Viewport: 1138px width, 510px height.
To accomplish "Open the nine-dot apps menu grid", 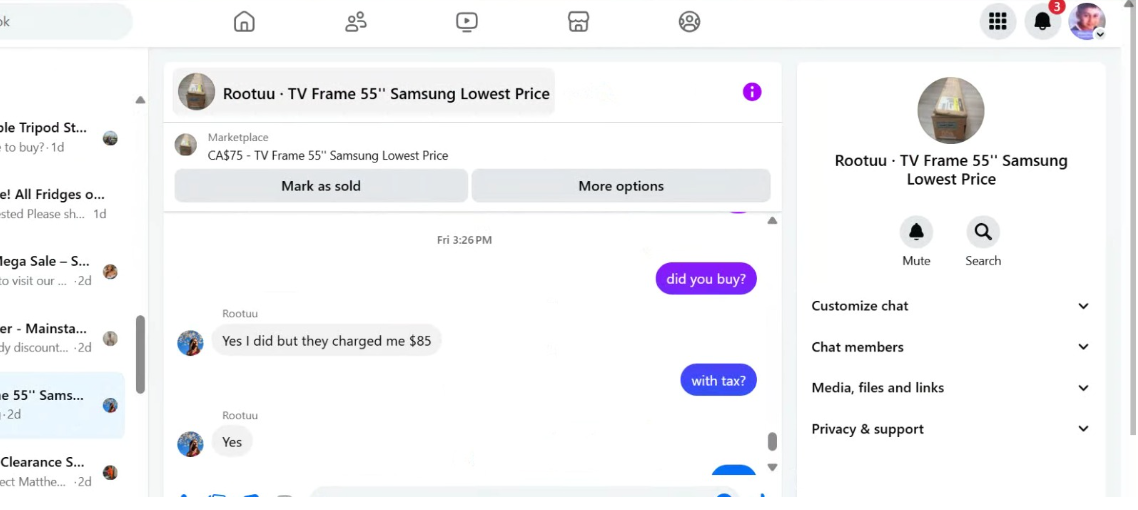I will [x=998, y=22].
